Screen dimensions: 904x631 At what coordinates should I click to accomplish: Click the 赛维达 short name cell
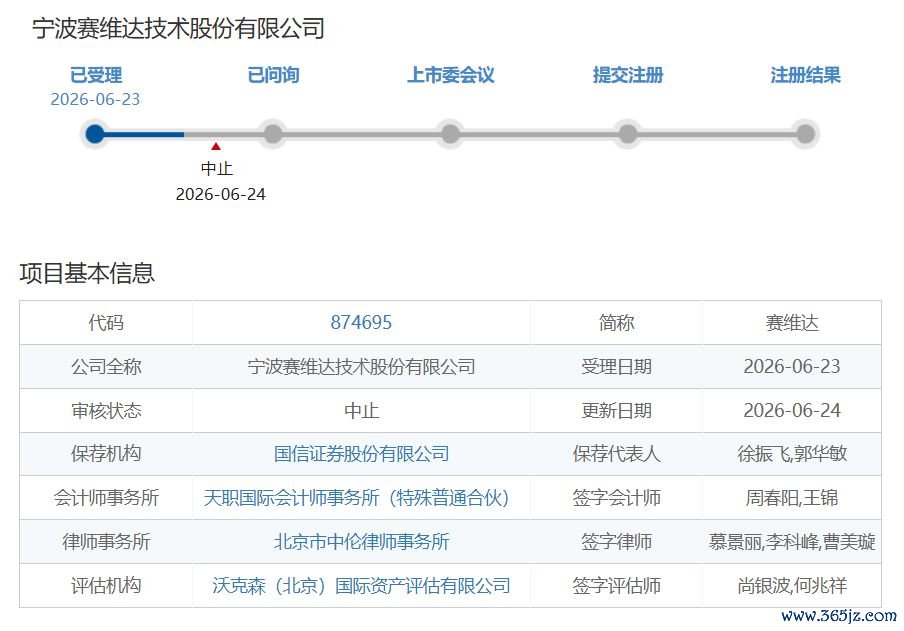(x=792, y=322)
